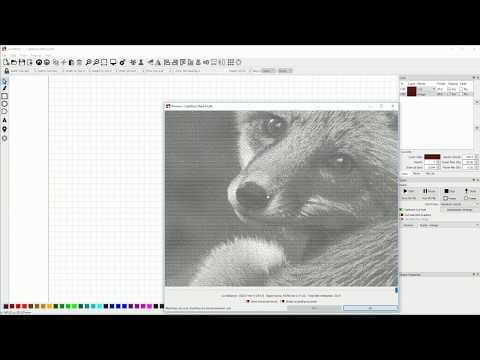Toggle Output for first layer row
Screen dimensions: 480x360
point(449,89)
